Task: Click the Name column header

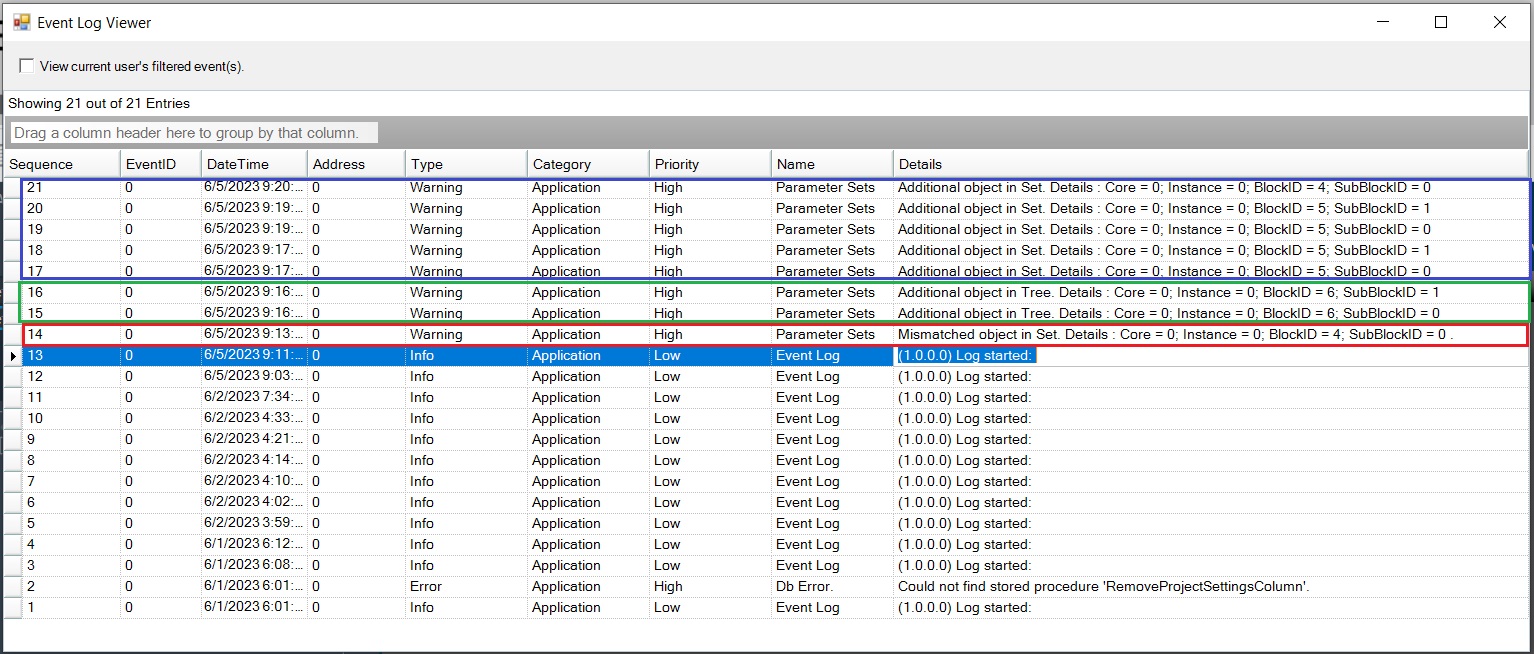Action: pyautogui.click(x=832, y=164)
